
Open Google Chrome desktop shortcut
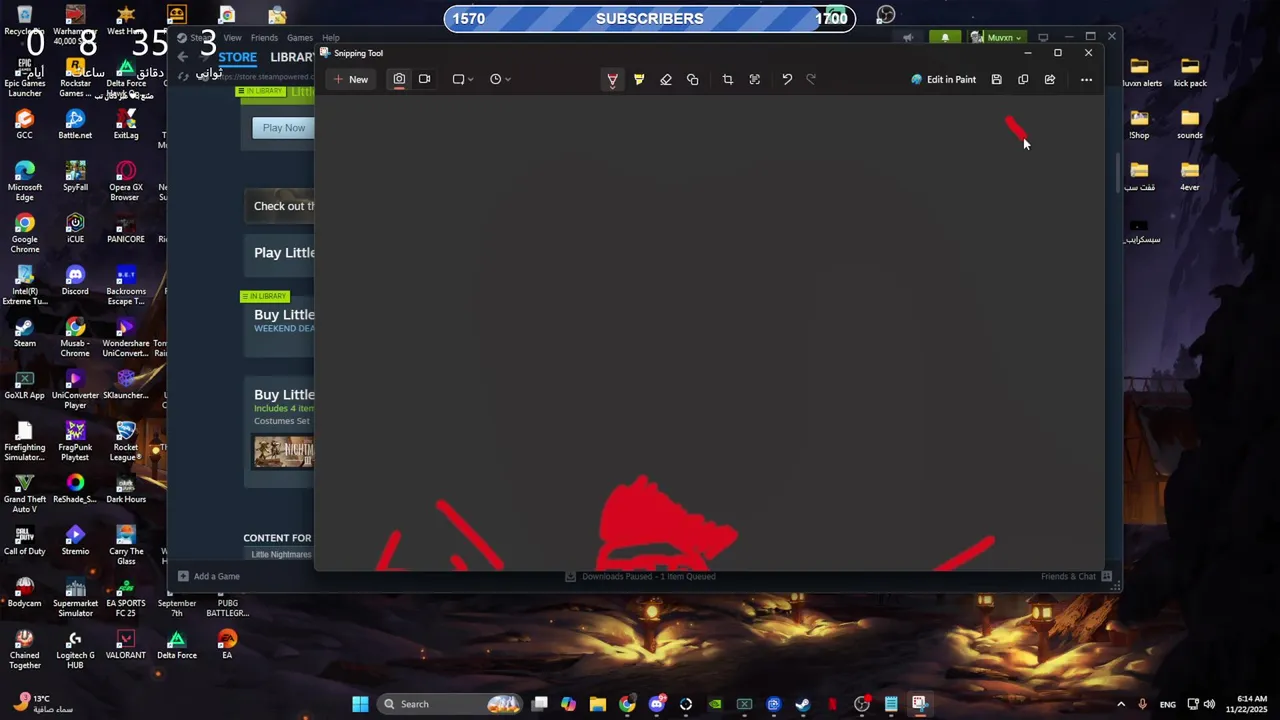(x=25, y=234)
